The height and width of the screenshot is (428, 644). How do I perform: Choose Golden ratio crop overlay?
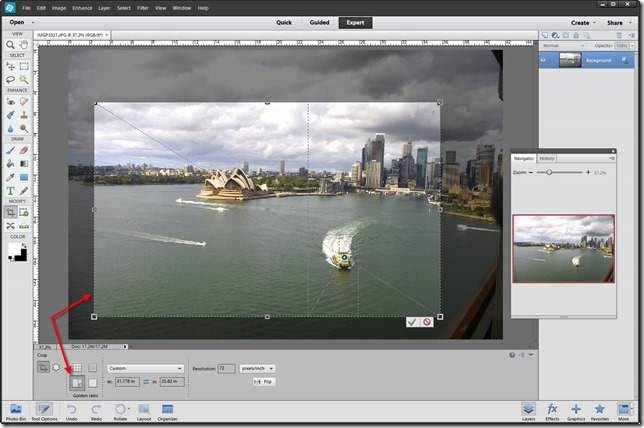click(77, 383)
